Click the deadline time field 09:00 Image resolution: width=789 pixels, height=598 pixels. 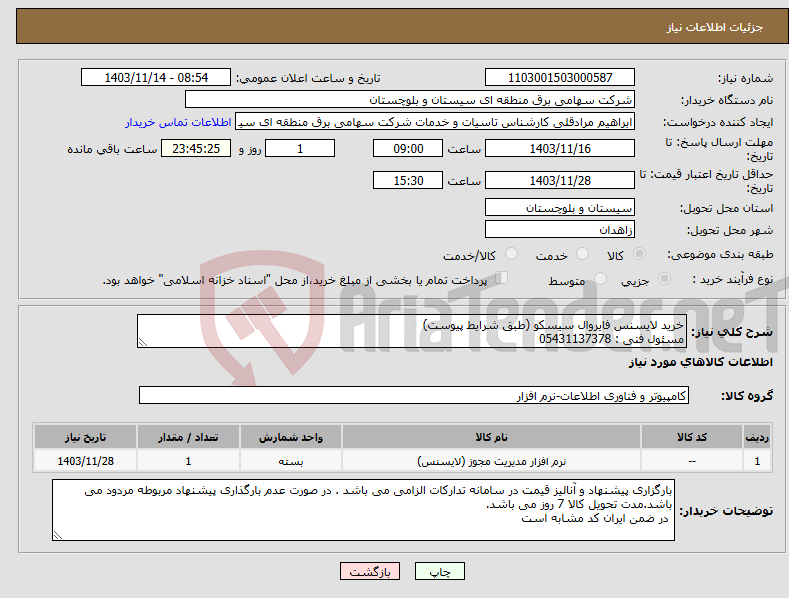(x=408, y=148)
